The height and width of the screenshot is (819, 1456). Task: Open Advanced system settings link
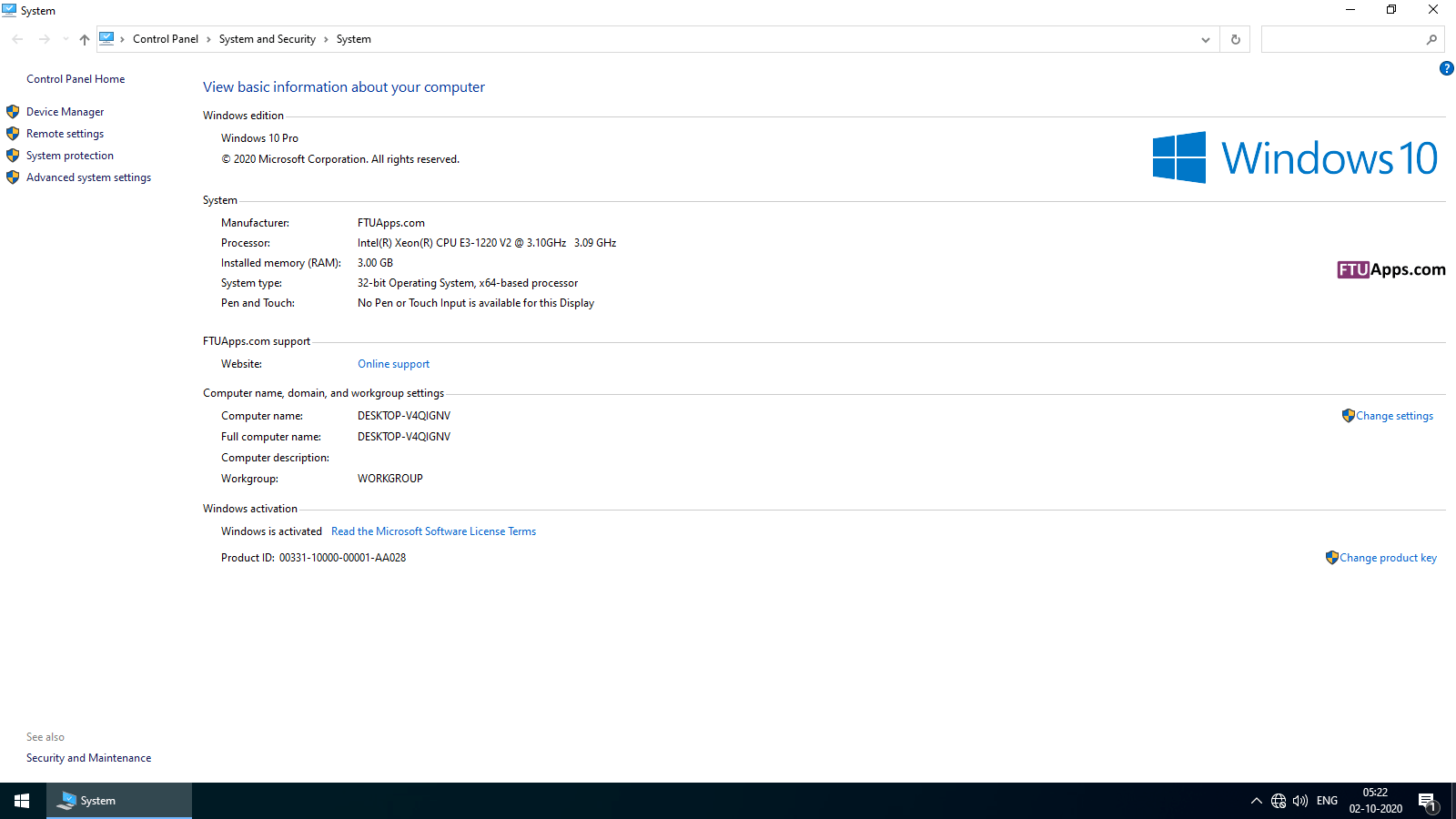(x=89, y=177)
